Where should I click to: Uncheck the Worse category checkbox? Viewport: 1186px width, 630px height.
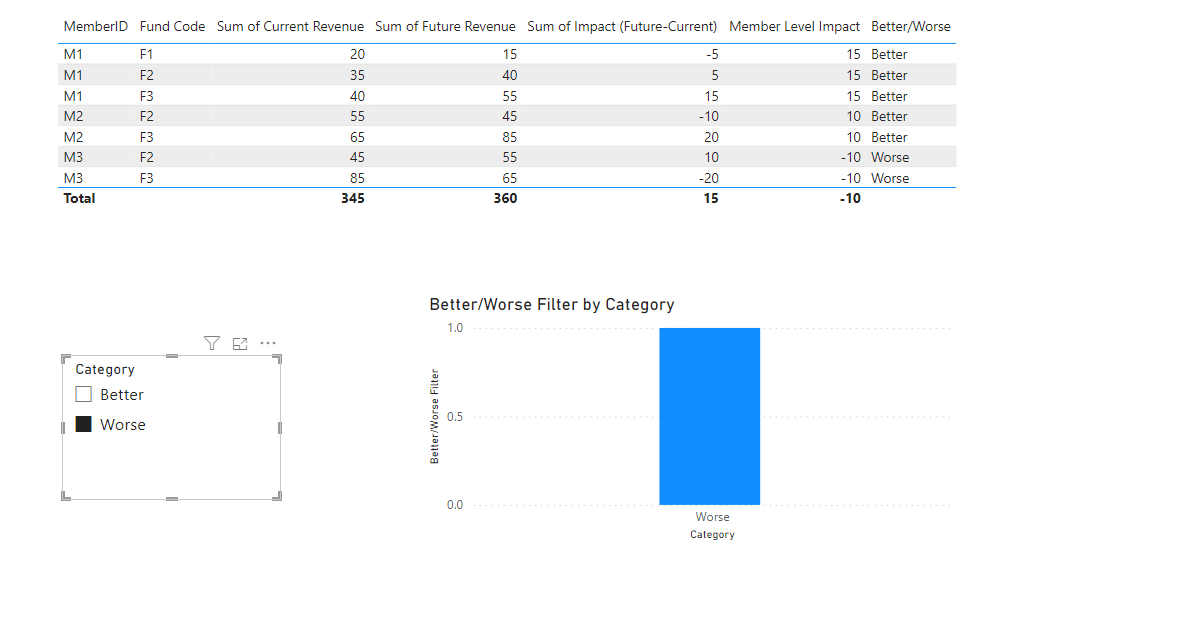pos(84,424)
